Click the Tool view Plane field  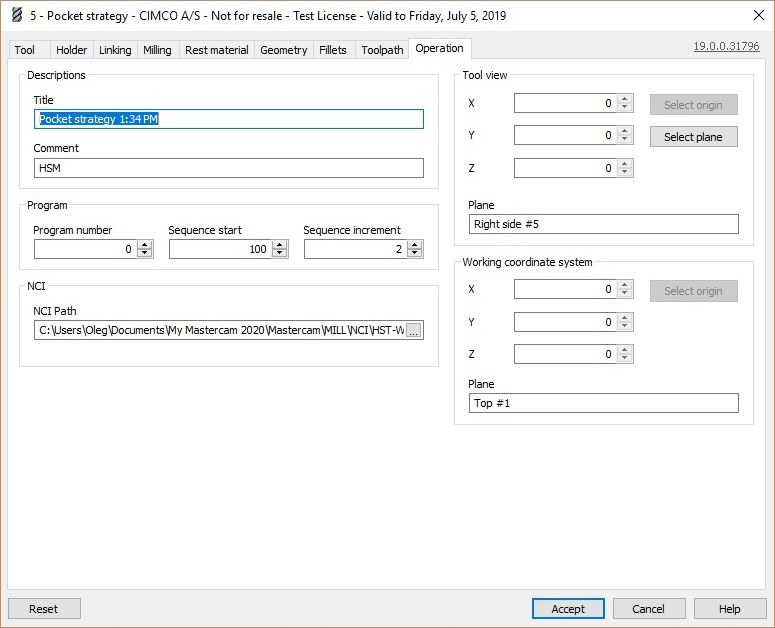click(603, 225)
